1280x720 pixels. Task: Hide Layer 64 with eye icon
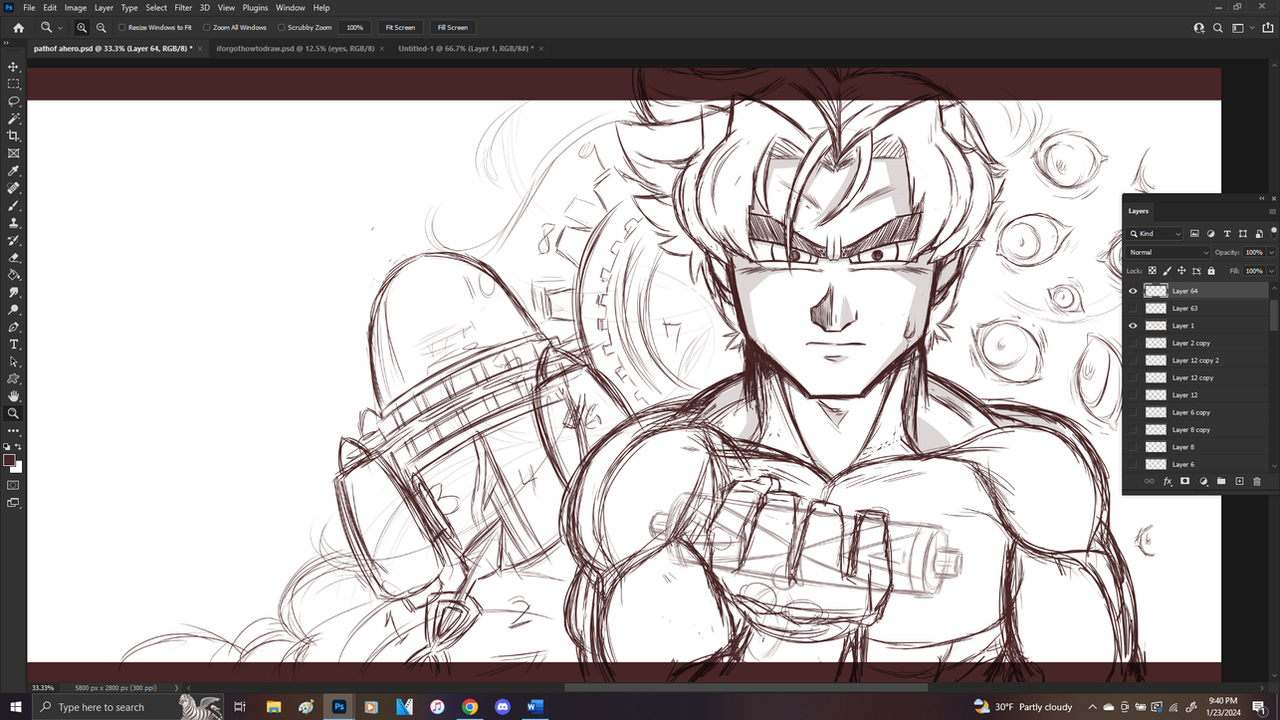point(1133,291)
